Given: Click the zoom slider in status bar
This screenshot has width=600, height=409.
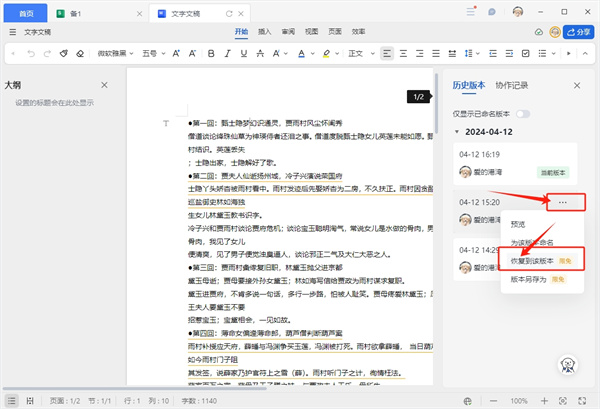Looking at the screenshot, I should (517, 400).
